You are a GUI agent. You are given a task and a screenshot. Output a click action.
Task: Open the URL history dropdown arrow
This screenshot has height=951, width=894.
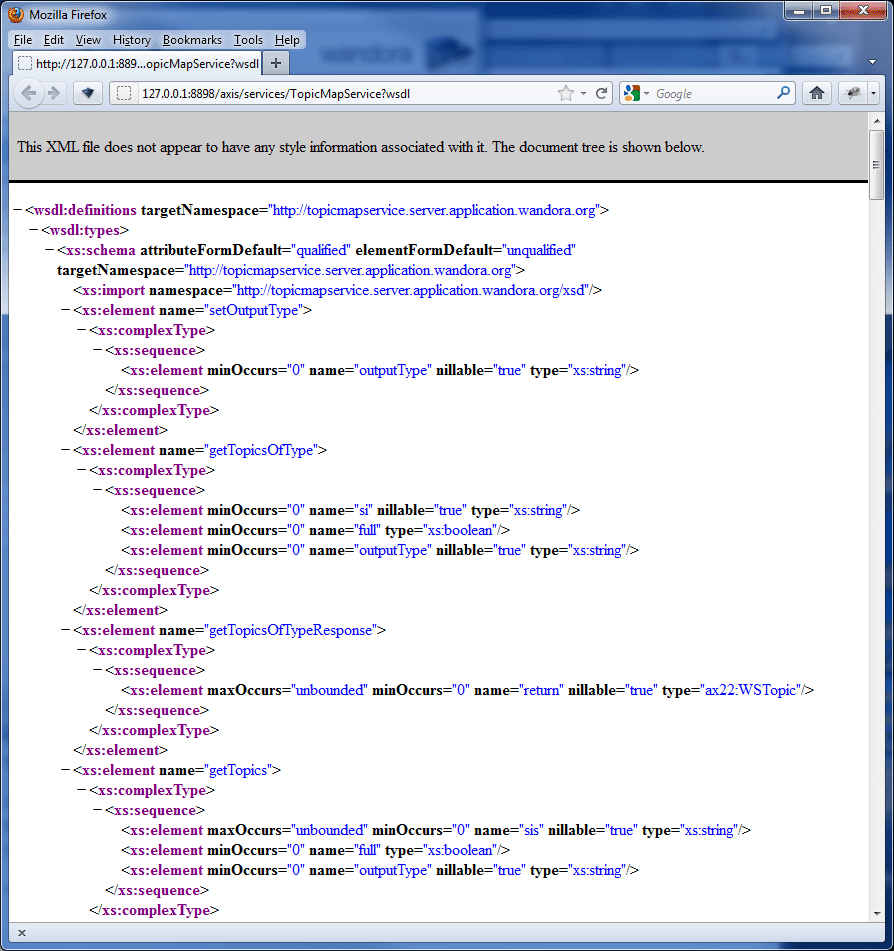[584, 93]
